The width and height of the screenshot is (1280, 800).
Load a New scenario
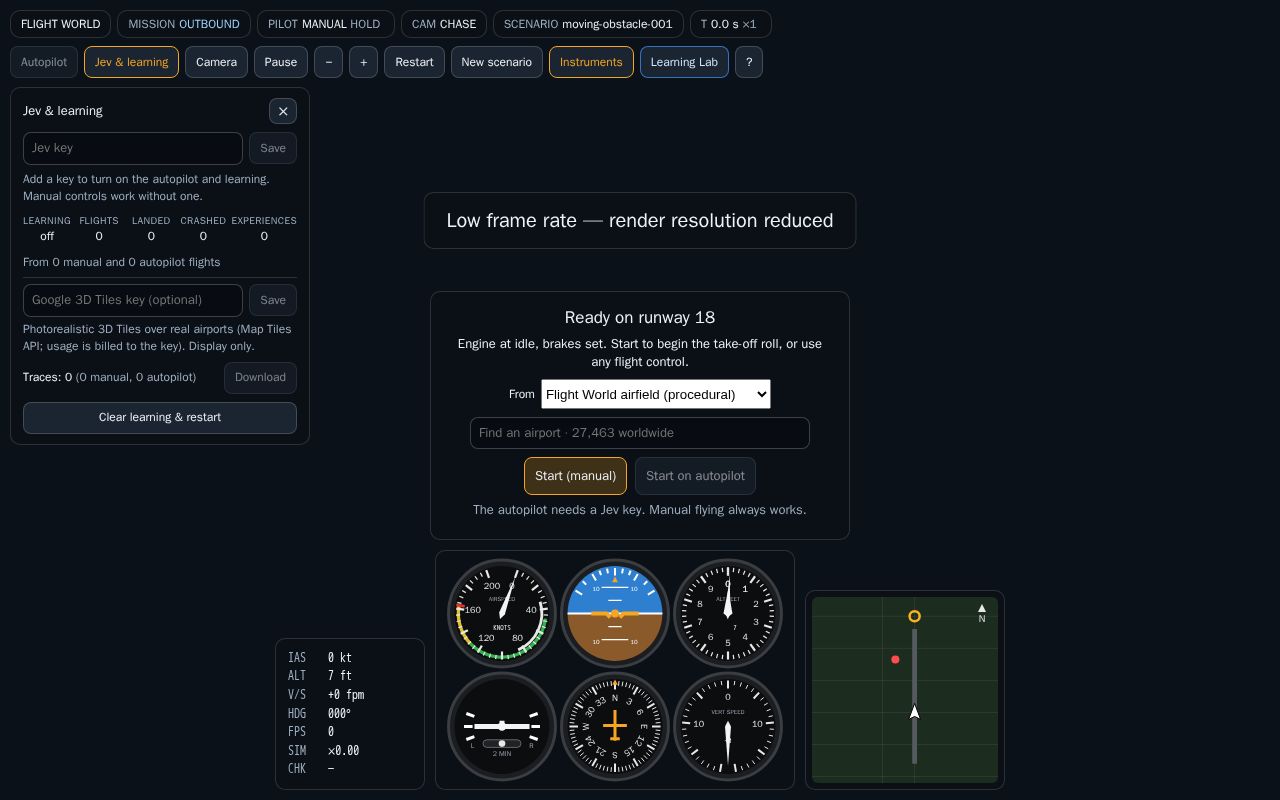click(497, 62)
